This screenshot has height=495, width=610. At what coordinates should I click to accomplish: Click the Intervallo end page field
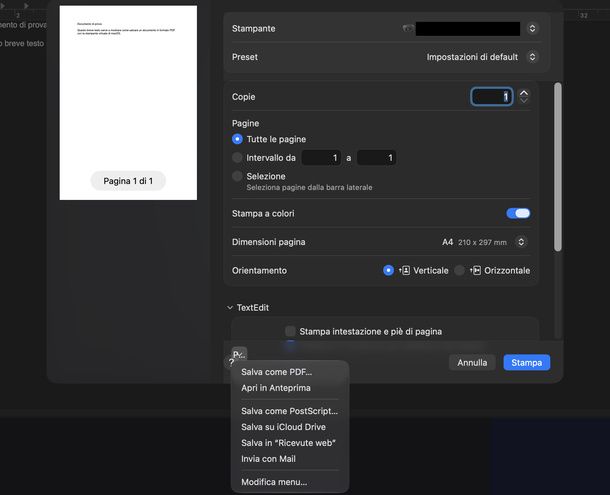point(376,158)
